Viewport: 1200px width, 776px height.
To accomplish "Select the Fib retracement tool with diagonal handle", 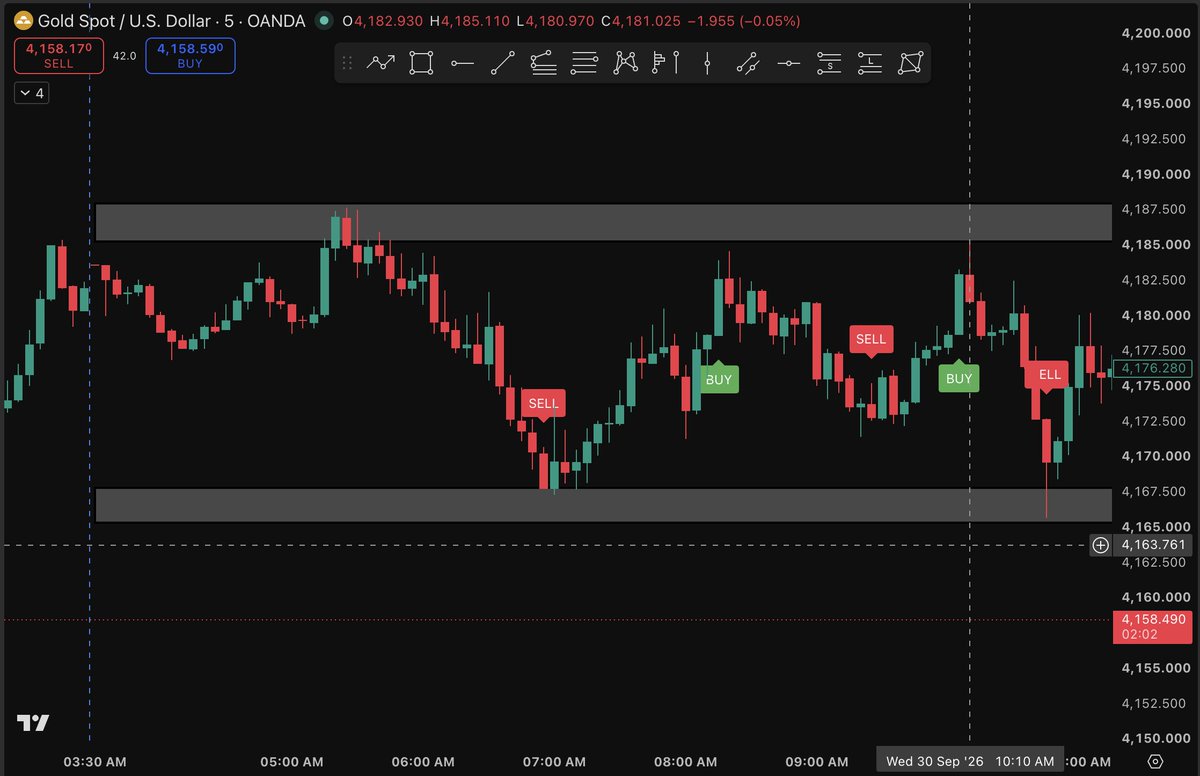I will pos(543,63).
